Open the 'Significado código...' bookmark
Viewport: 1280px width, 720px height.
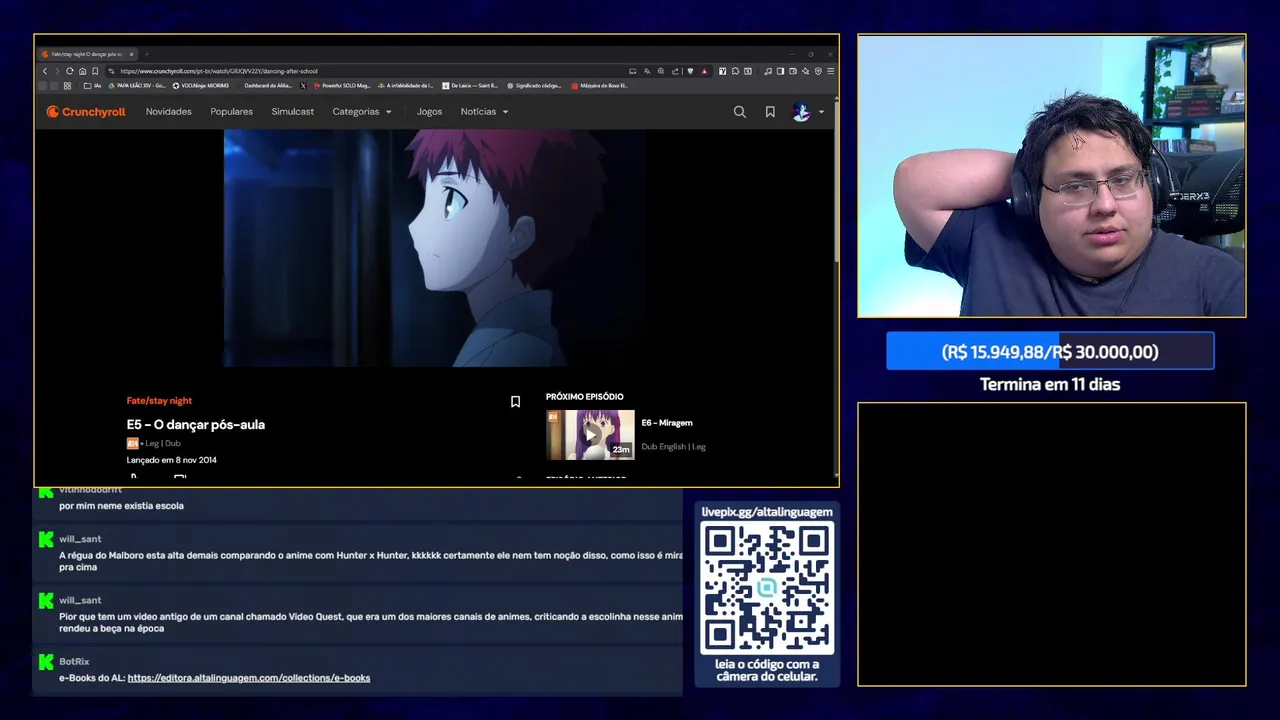[x=533, y=86]
